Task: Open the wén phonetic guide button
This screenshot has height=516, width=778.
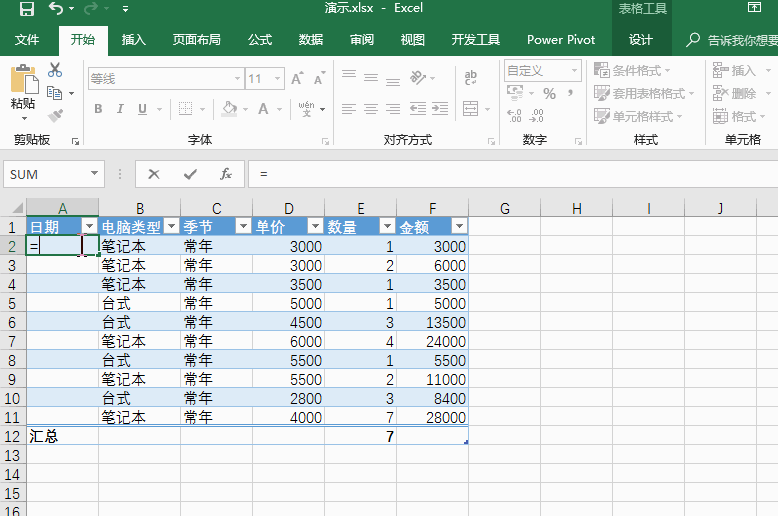Action: (x=307, y=109)
